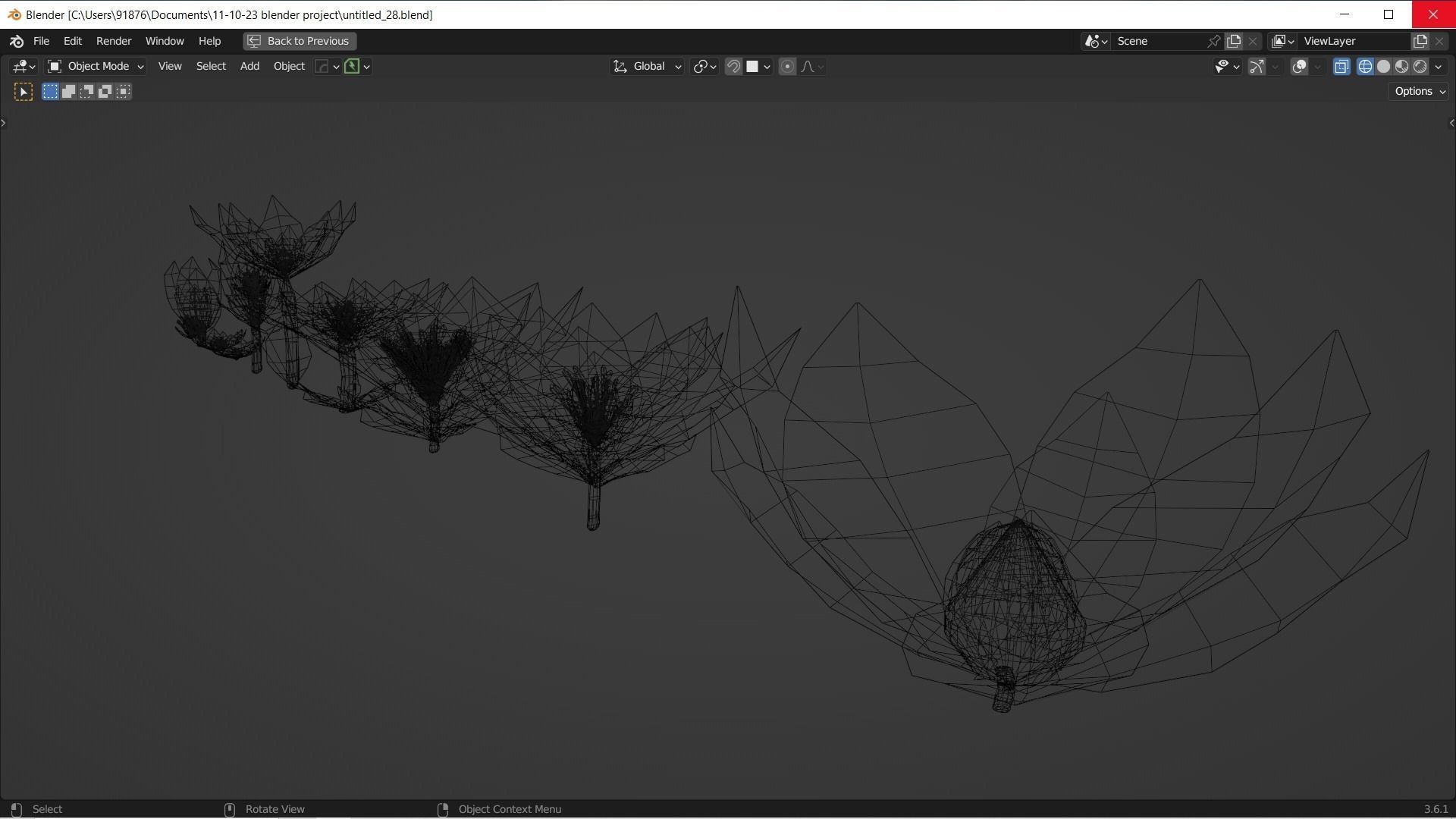Viewport: 1456px width, 819px height.
Task: Select the tweak selection tool icon
Action: click(24, 92)
